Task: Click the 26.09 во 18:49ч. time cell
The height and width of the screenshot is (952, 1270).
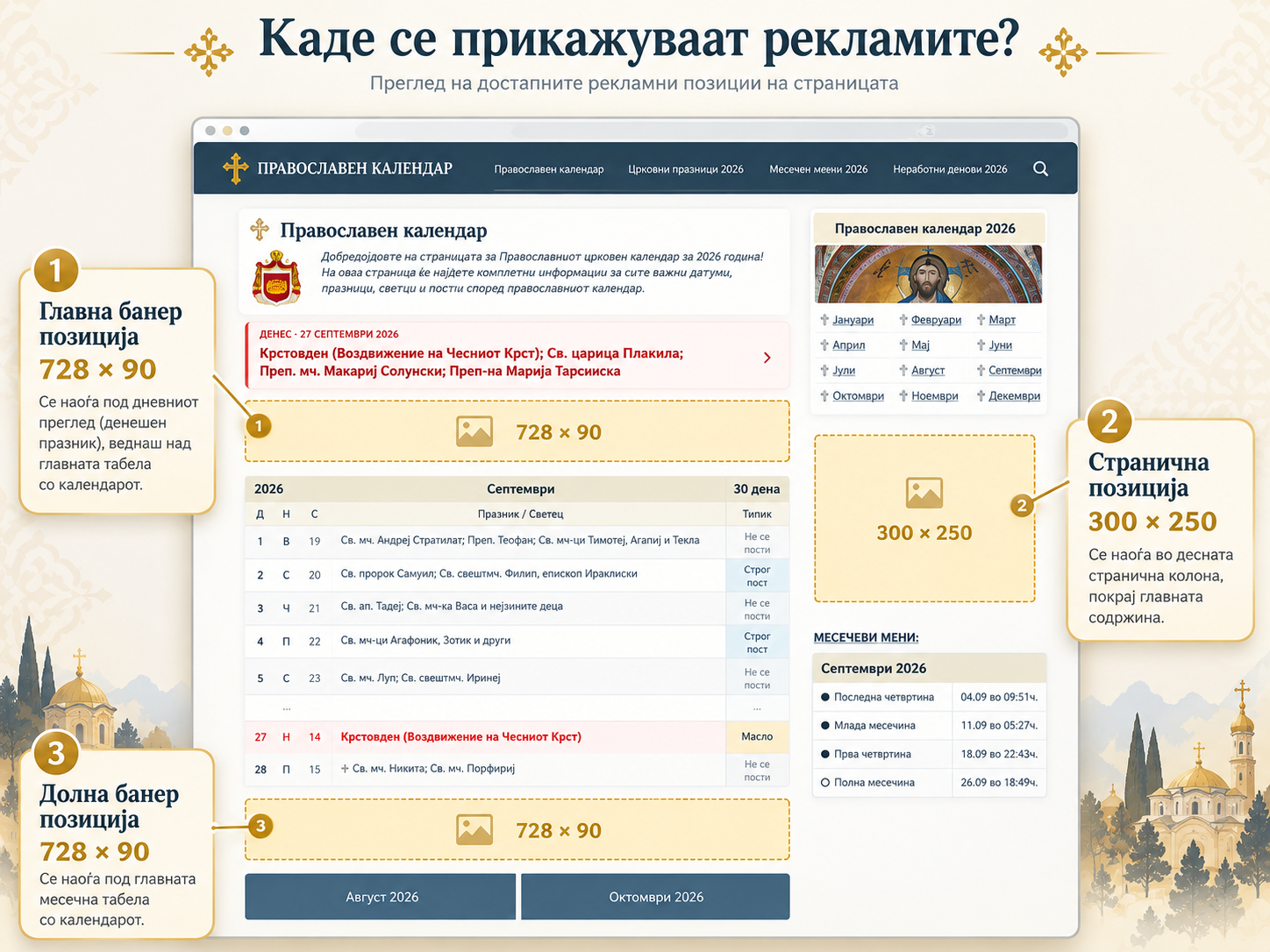Action: 999,783
